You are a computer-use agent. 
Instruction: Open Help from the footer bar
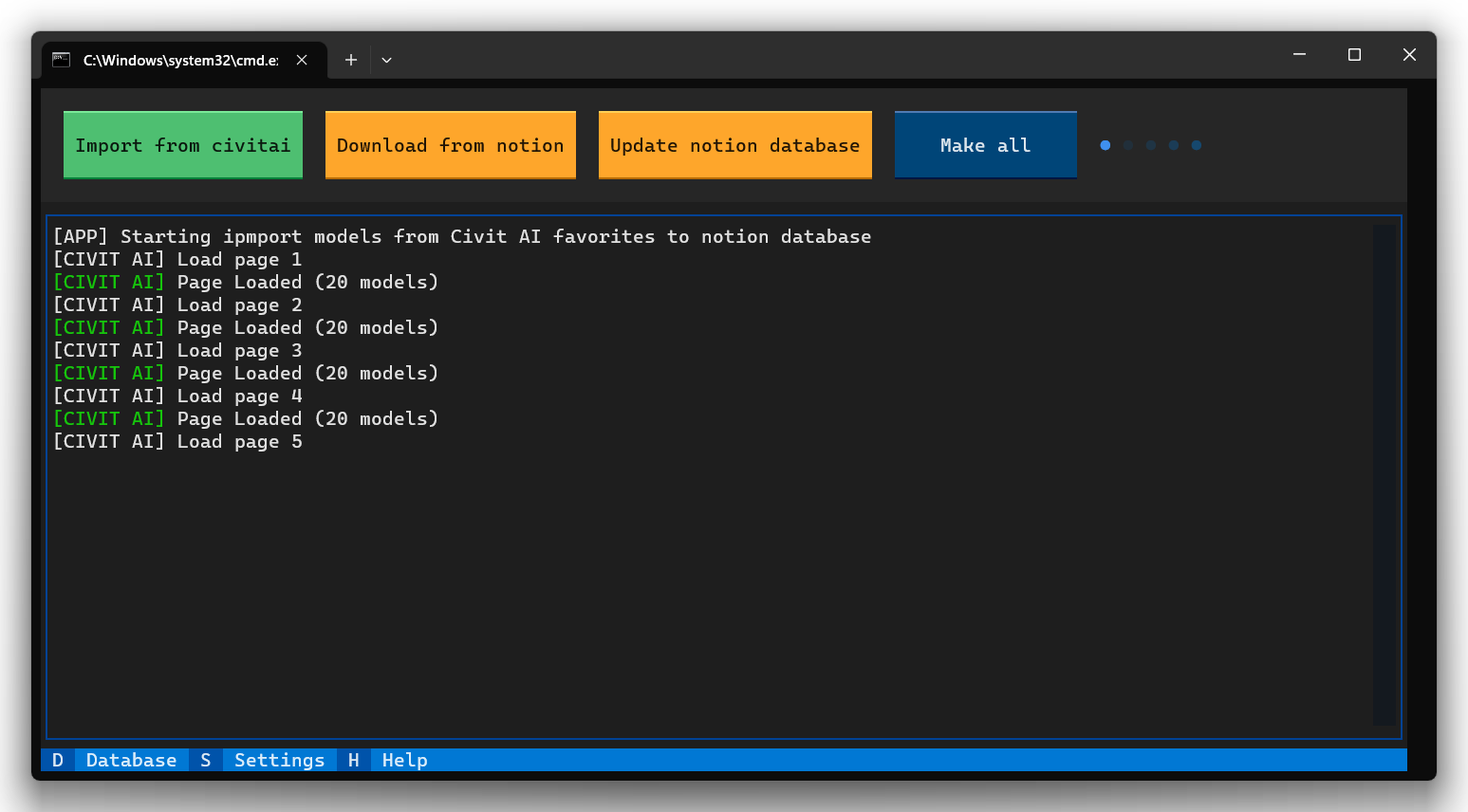(404, 760)
